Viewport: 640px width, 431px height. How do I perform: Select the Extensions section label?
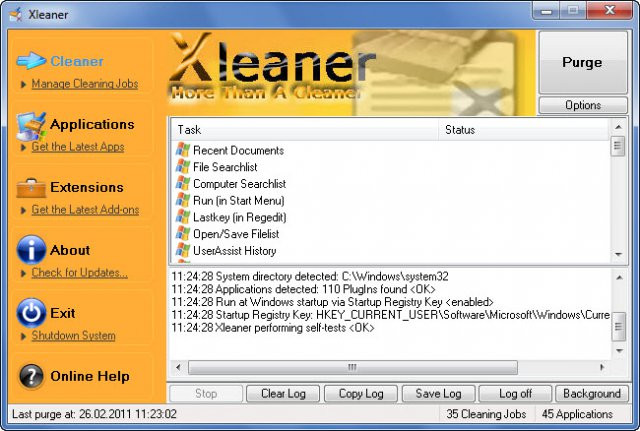coord(87,187)
